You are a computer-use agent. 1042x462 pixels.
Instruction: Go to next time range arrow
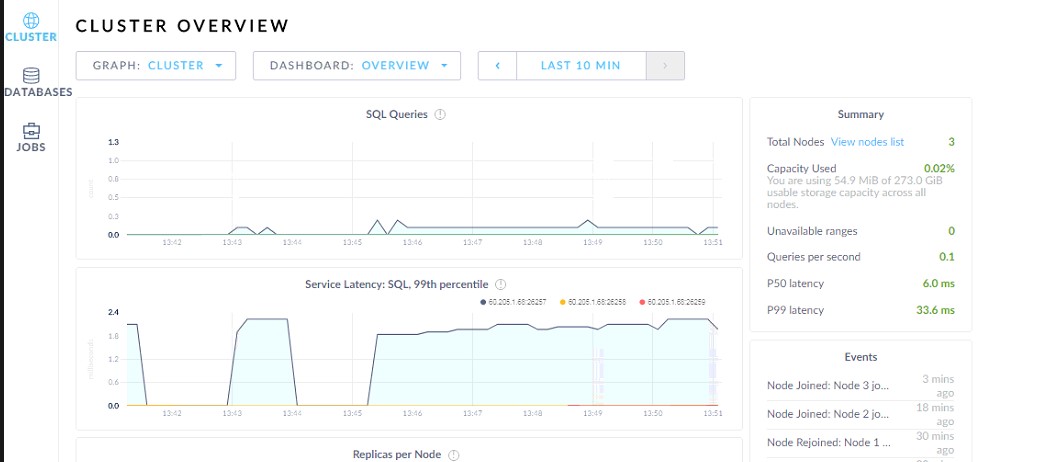click(x=665, y=66)
